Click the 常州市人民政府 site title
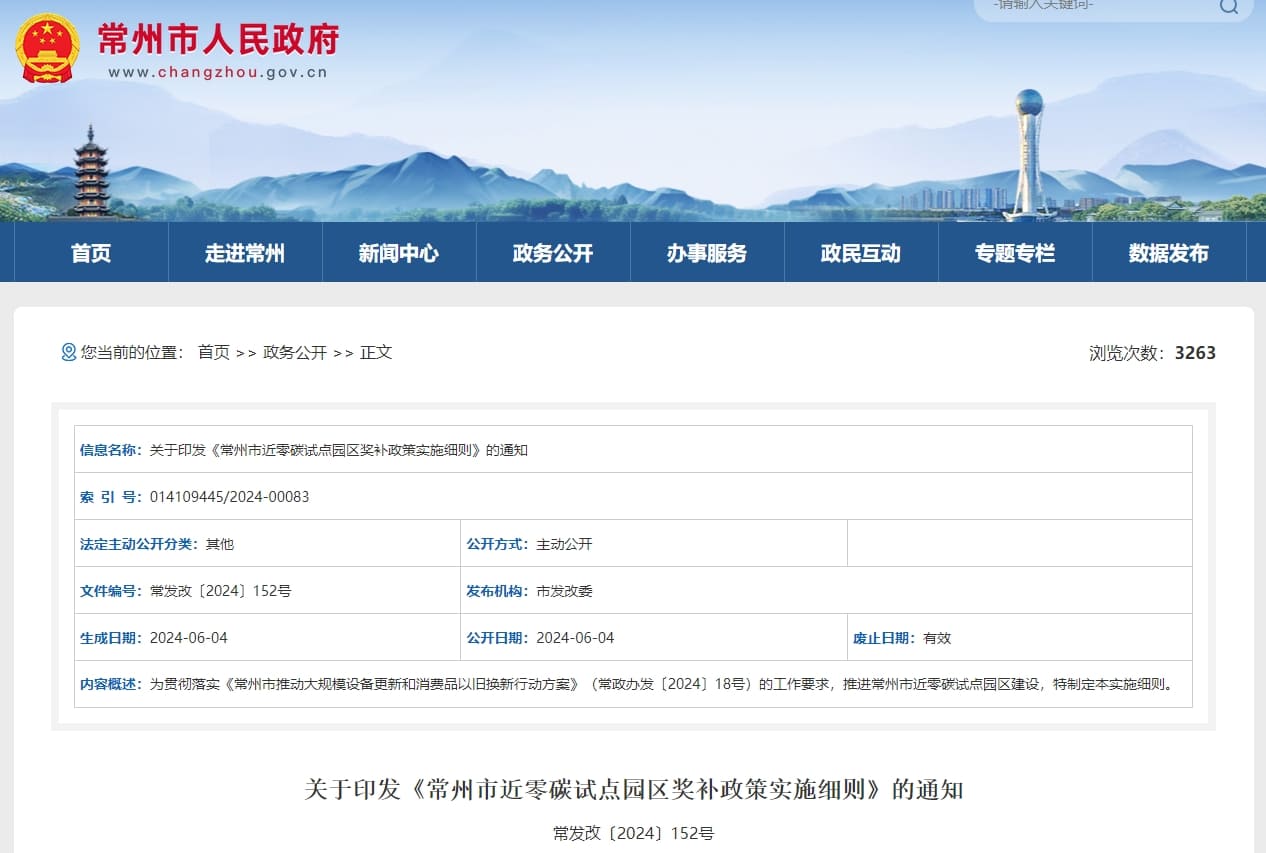Image resolution: width=1266 pixels, height=853 pixels. [218, 39]
